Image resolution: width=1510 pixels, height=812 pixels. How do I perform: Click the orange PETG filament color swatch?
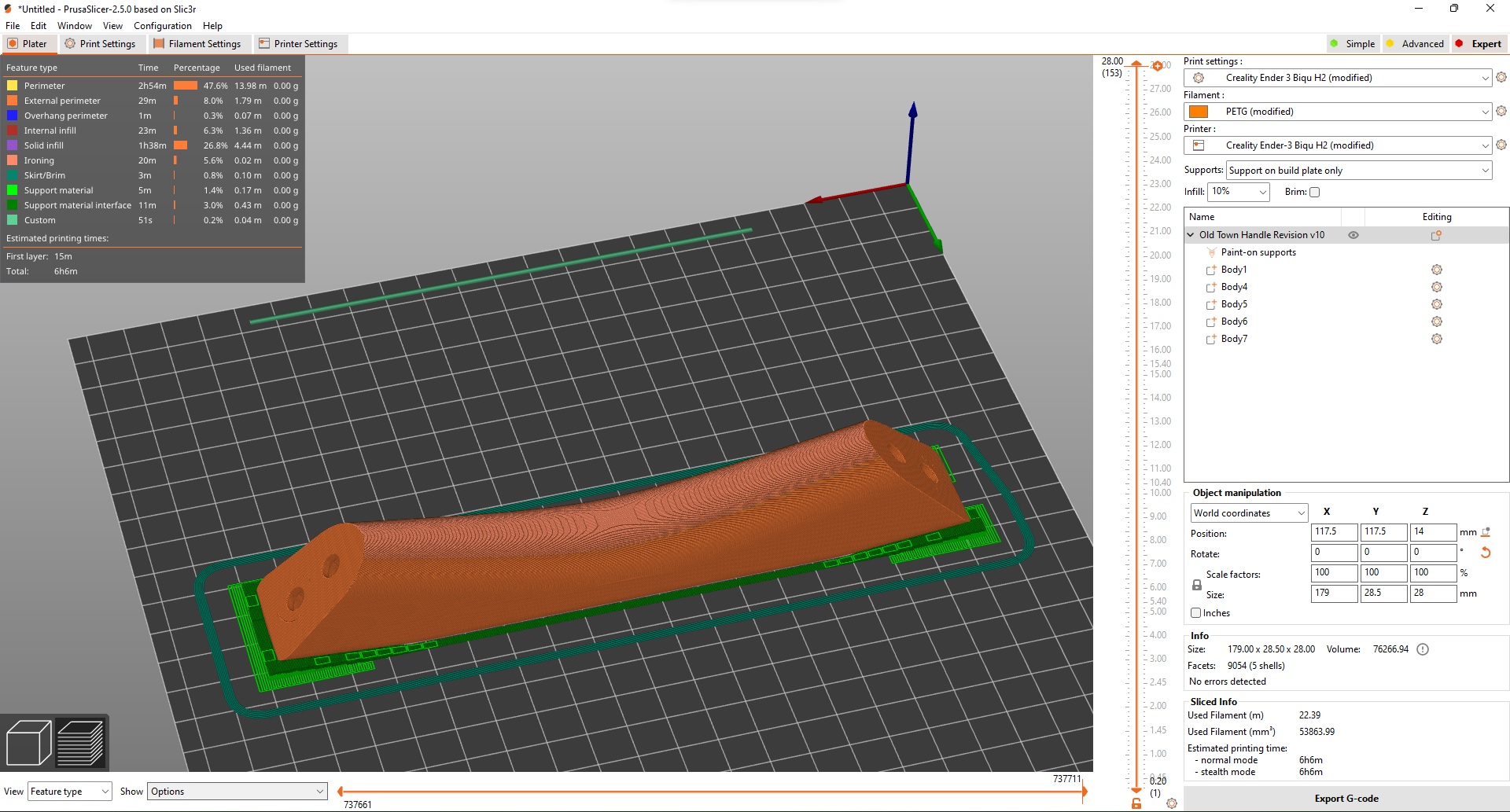pos(1199,112)
